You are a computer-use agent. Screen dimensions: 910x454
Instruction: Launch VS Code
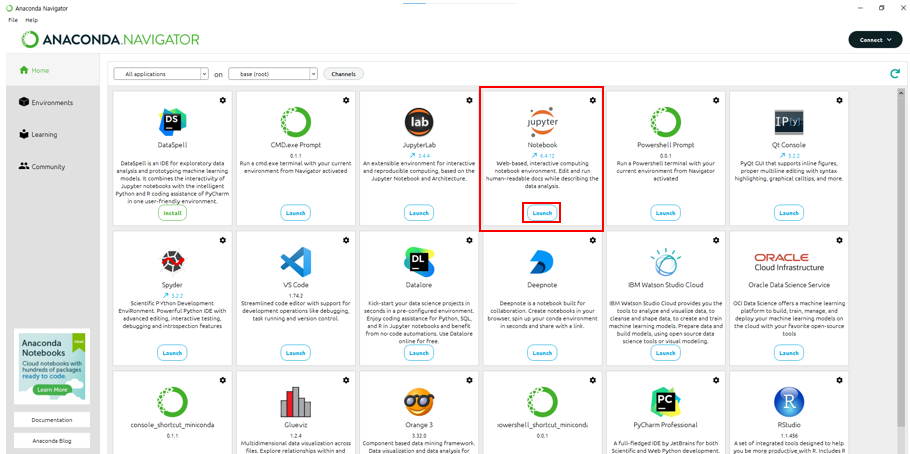pos(295,352)
